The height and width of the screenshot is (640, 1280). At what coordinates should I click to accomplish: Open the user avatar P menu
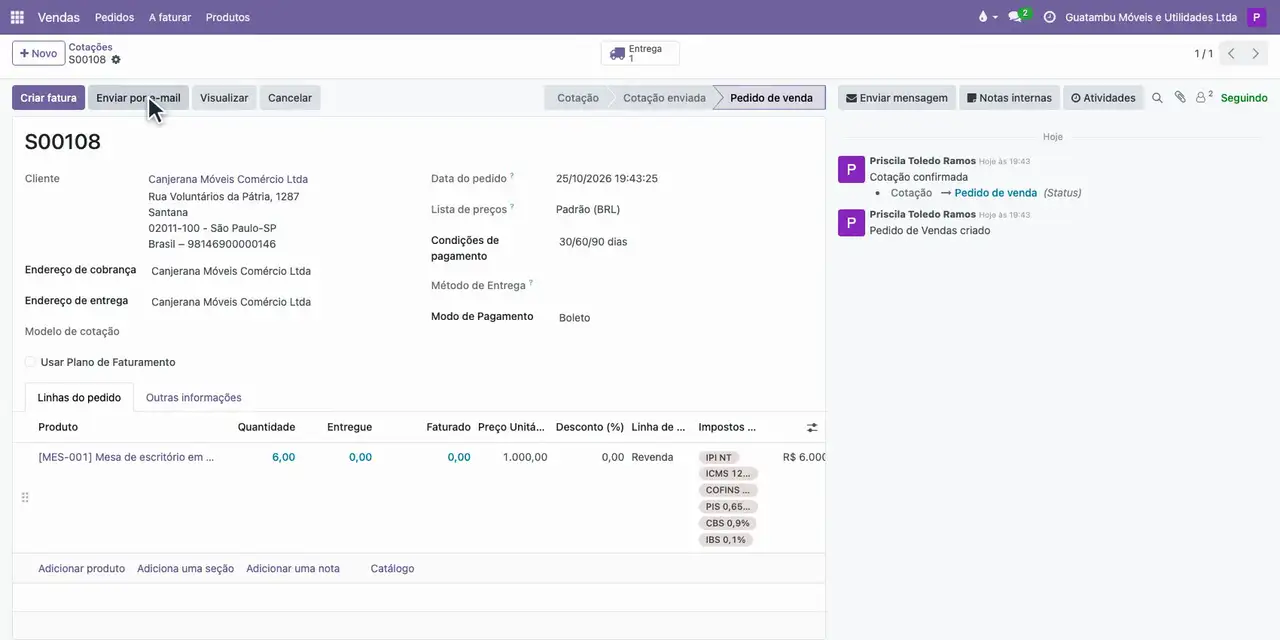[1256, 17]
